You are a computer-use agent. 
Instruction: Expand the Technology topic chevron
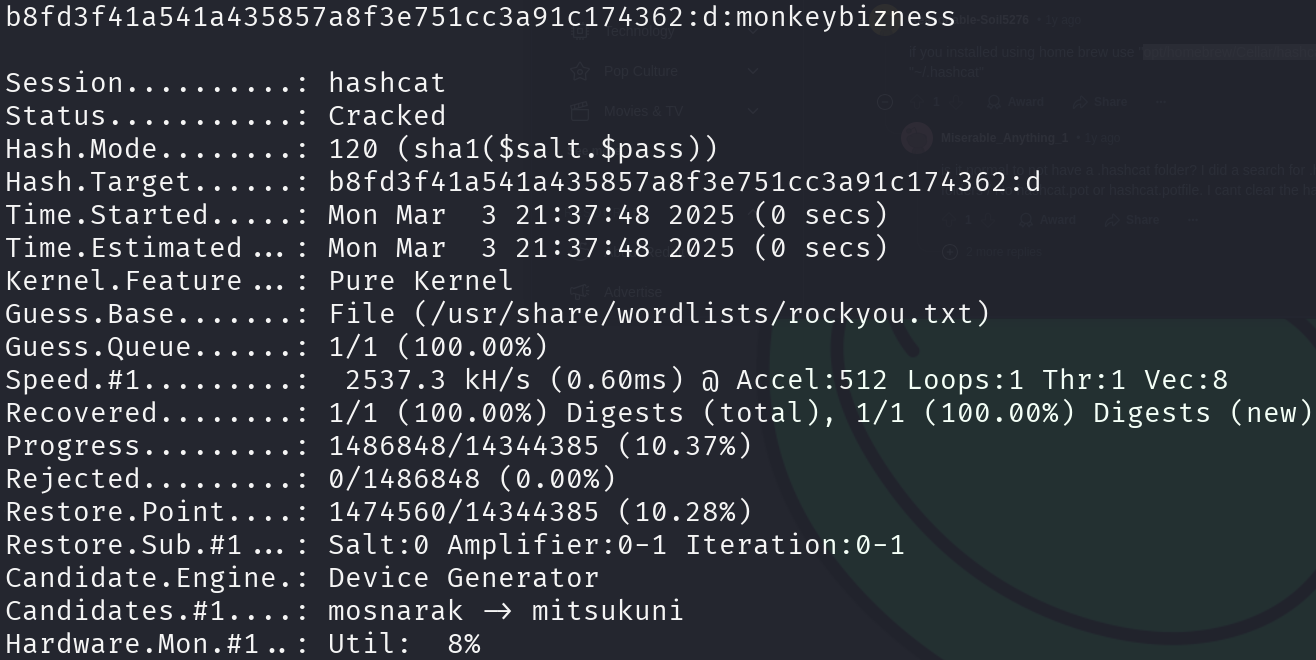[753, 31]
